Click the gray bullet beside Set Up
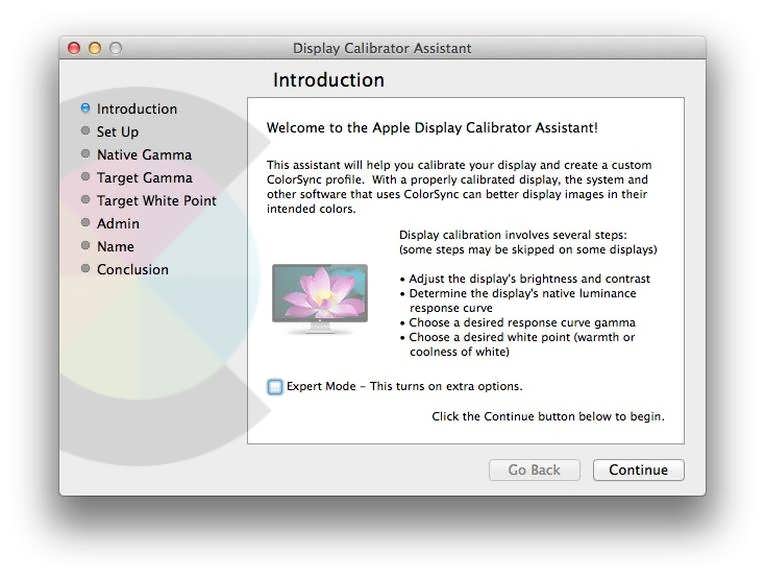The height and width of the screenshot is (578, 765). [85, 131]
